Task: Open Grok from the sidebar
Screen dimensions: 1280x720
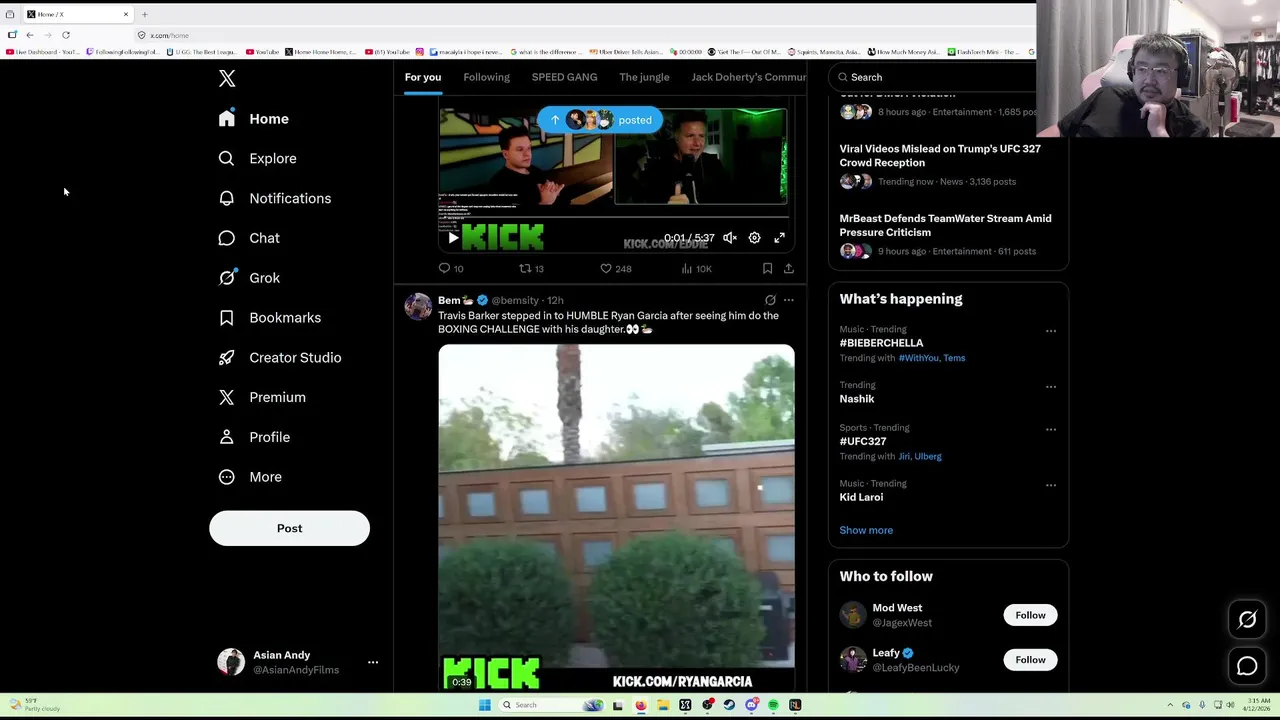Action: tap(249, 278)
